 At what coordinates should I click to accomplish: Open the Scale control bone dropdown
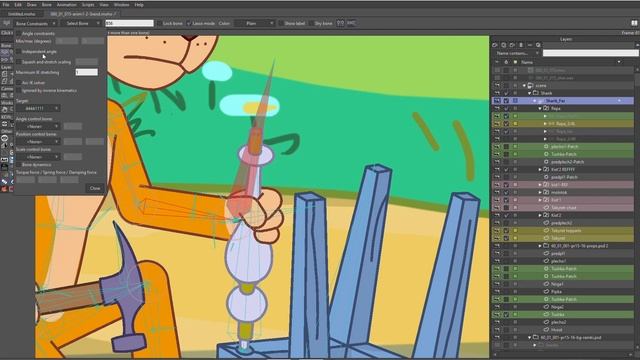click(38, 157)
